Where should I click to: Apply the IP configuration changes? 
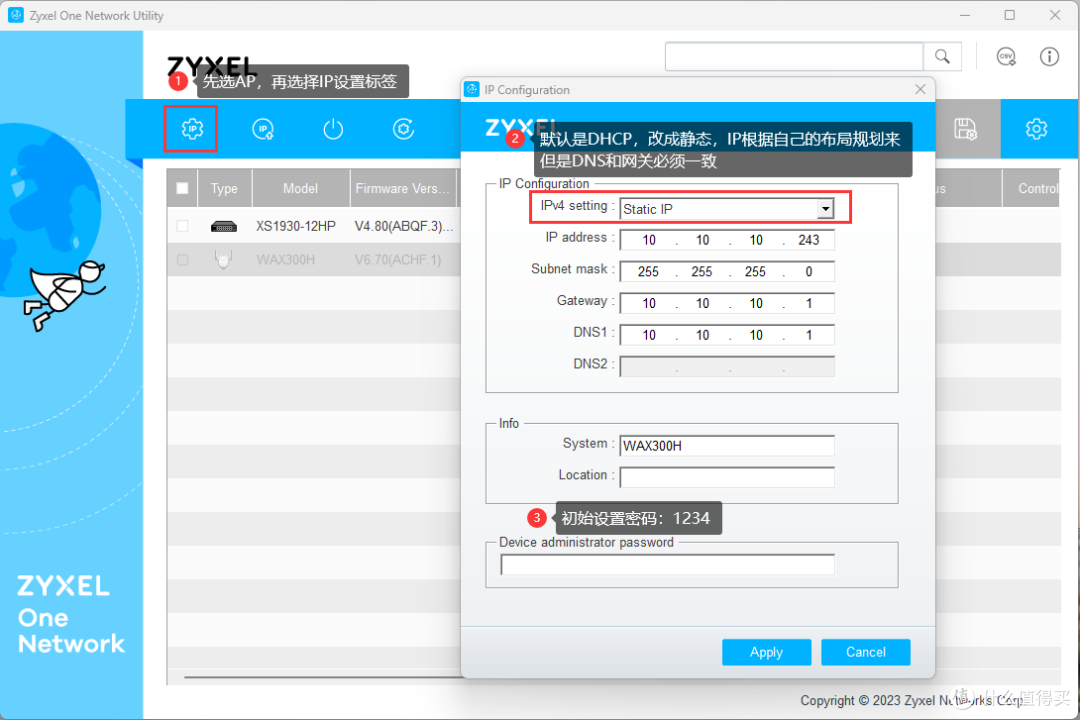766,651
